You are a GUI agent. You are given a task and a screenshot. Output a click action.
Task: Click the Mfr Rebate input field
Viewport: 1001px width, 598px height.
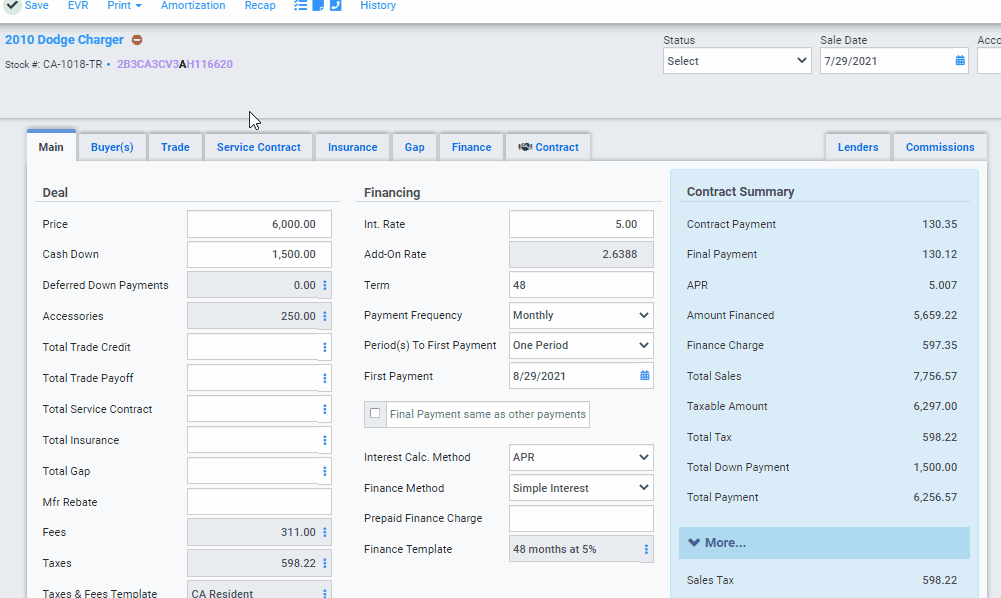[x=259, y=502]
